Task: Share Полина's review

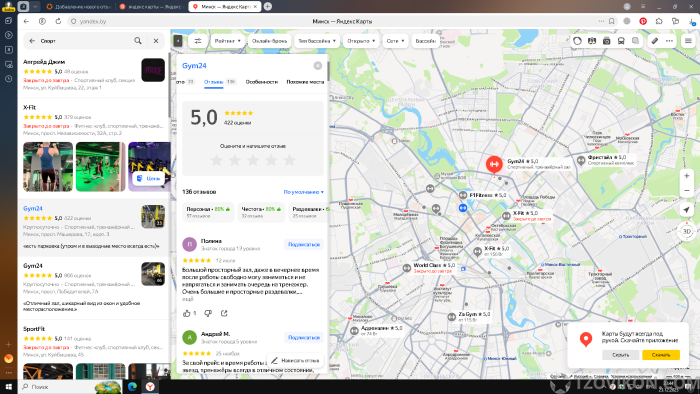Action: click(224, 313)
